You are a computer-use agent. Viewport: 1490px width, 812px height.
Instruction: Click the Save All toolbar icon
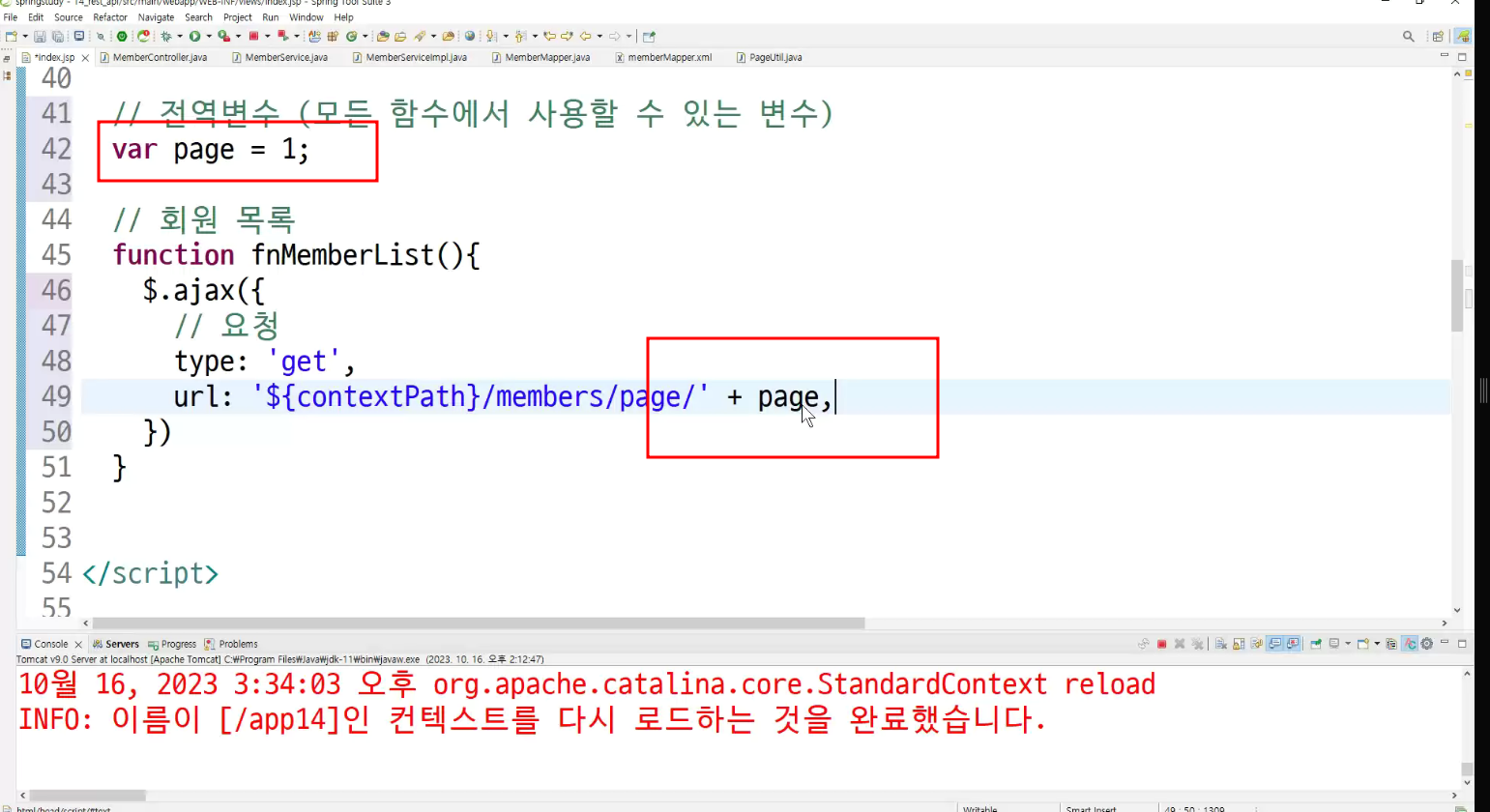tap(57, 37)
